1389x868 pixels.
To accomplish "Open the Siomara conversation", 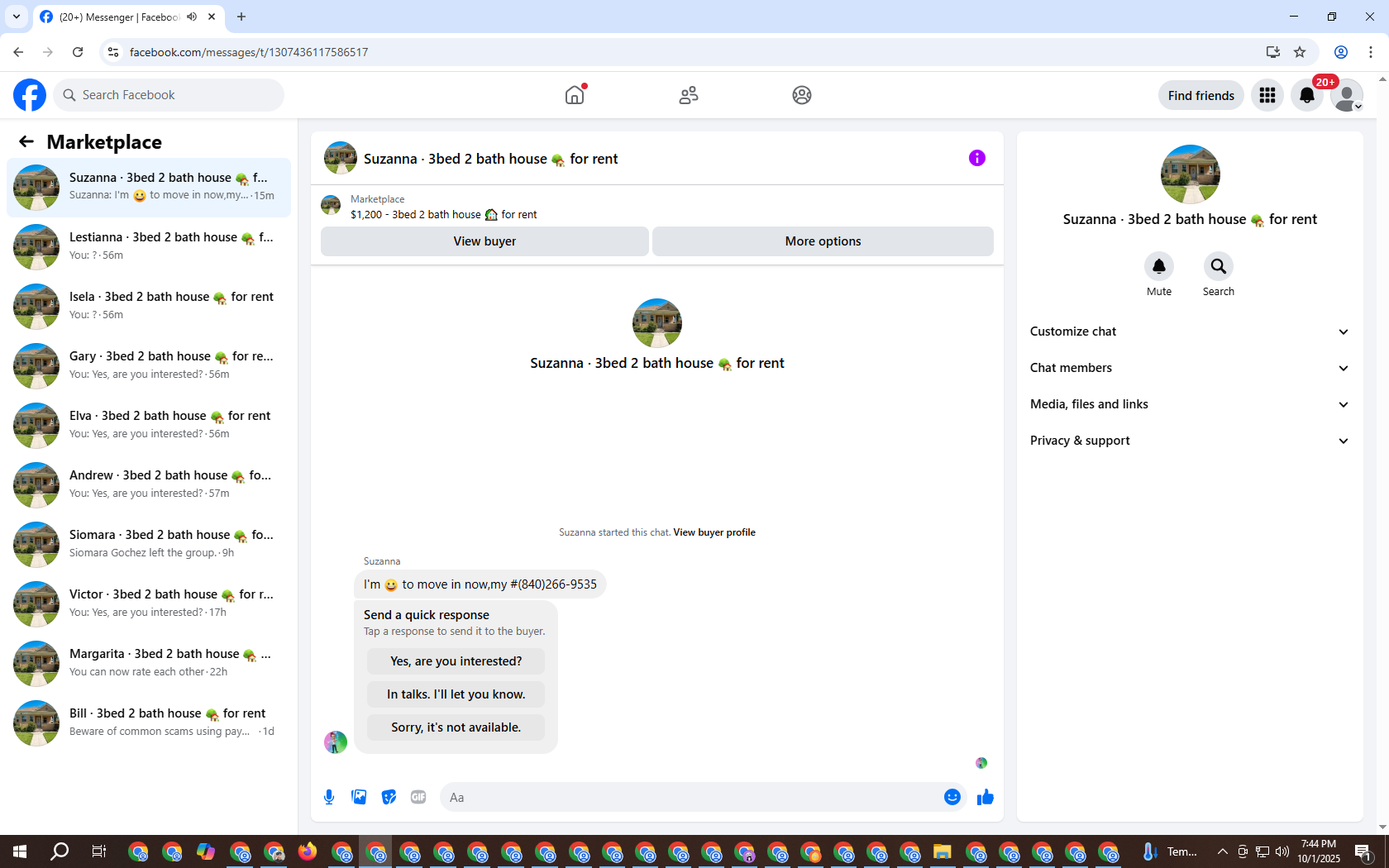I will tap(149, 544).
